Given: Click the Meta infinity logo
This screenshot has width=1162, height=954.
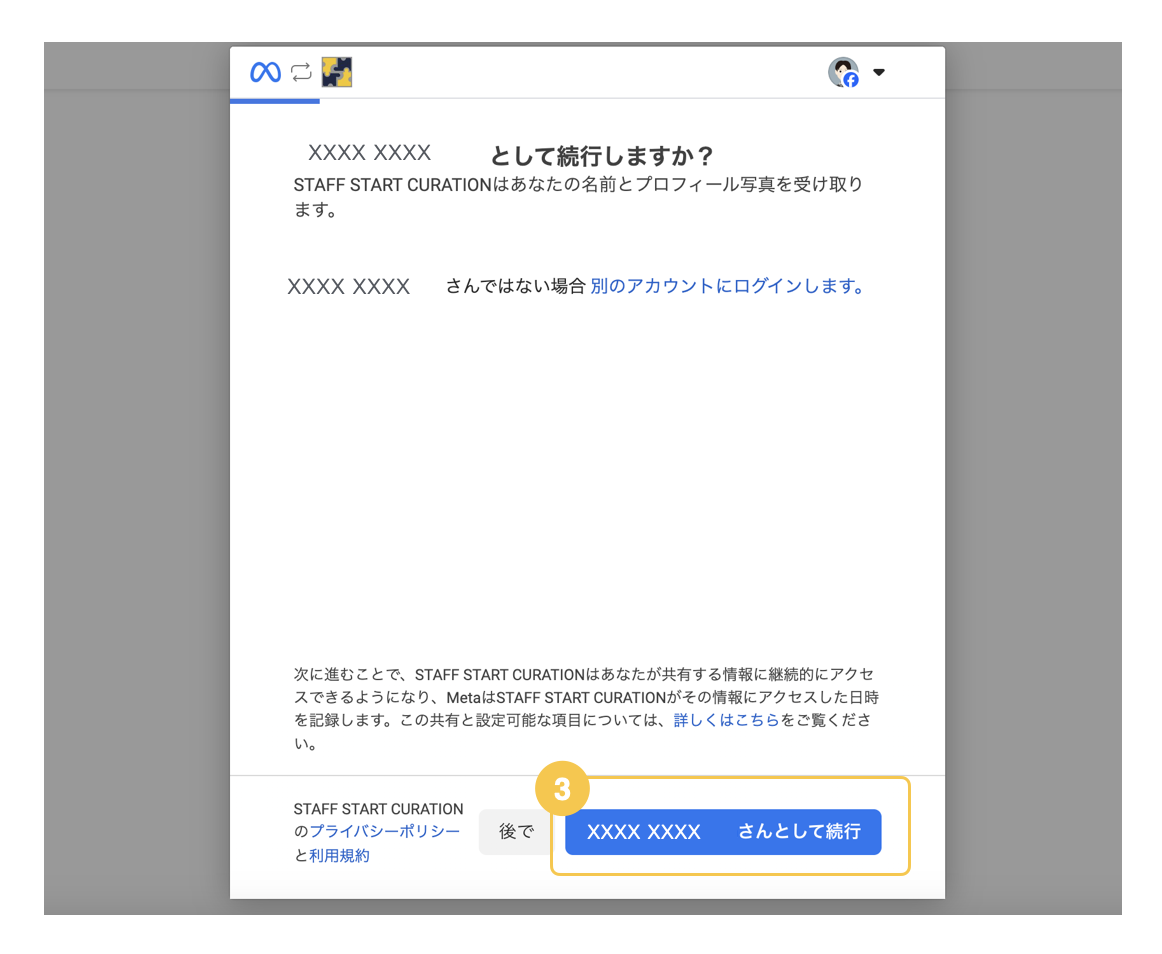Looking at the screenshot, I should pyautogui.click(x=265, y=72).
